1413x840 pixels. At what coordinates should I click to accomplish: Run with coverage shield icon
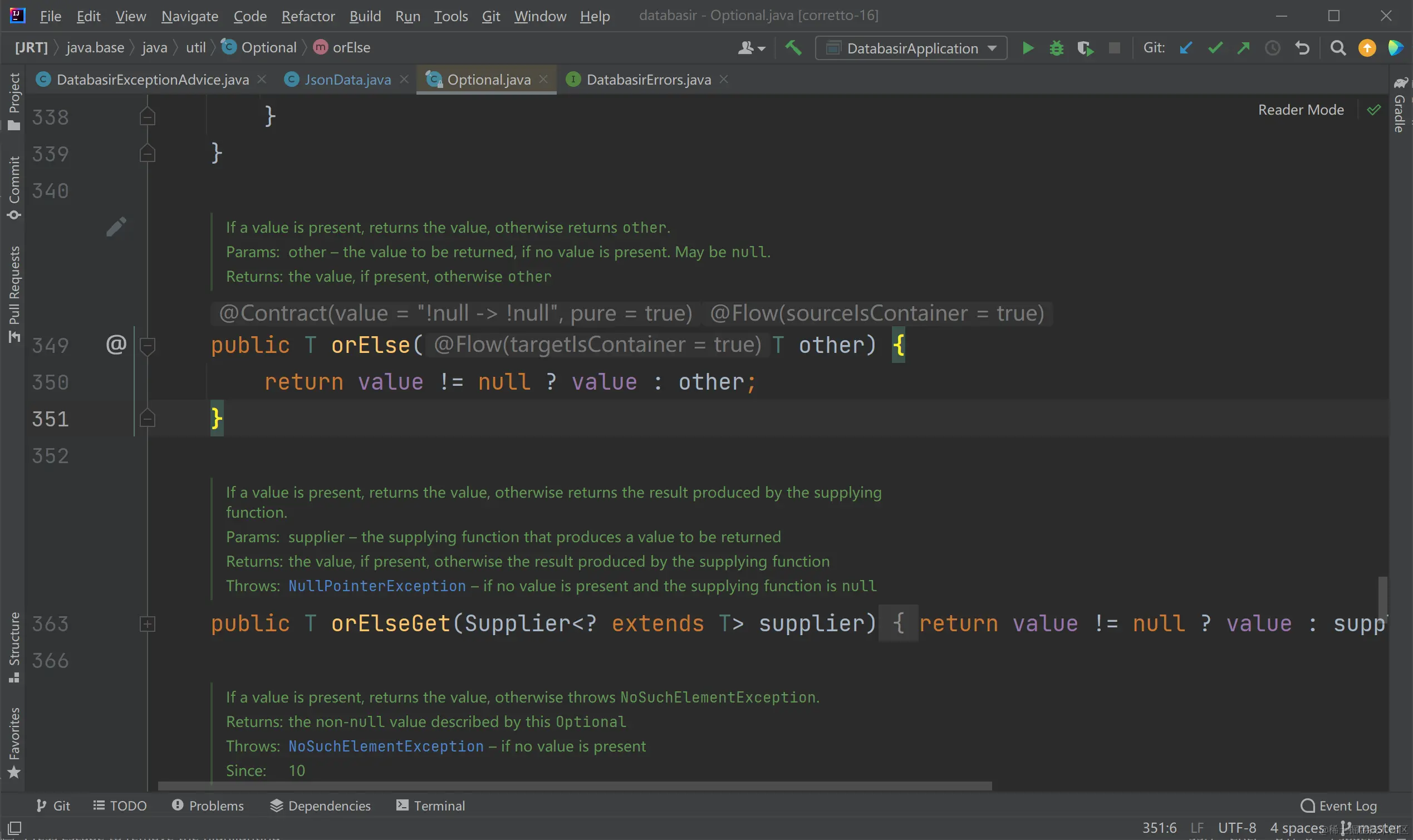coord(1085,48)
